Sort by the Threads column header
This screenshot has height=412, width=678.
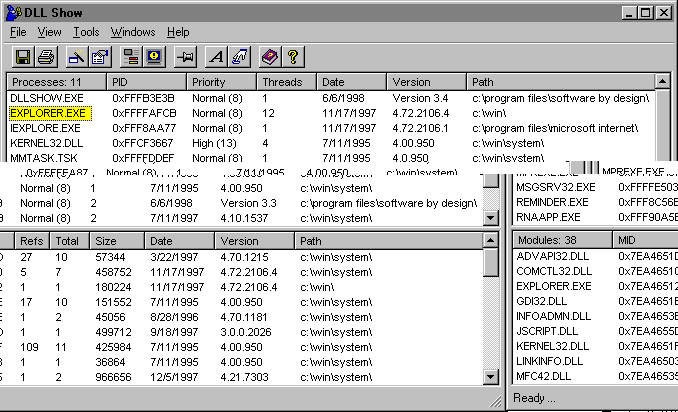(x=287, y=82)
